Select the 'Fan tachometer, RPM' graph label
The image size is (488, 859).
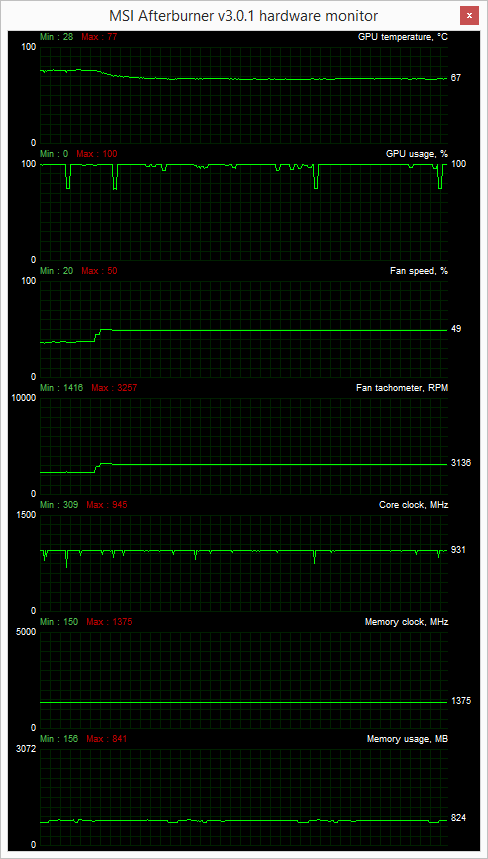(x=402, y=388)
